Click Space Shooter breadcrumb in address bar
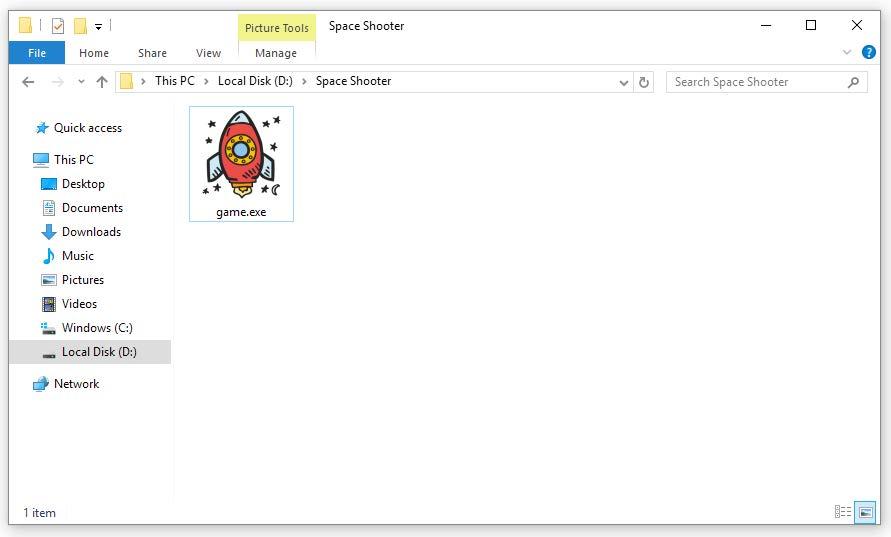Screen dimensions: 891x537 pos(353,81)
